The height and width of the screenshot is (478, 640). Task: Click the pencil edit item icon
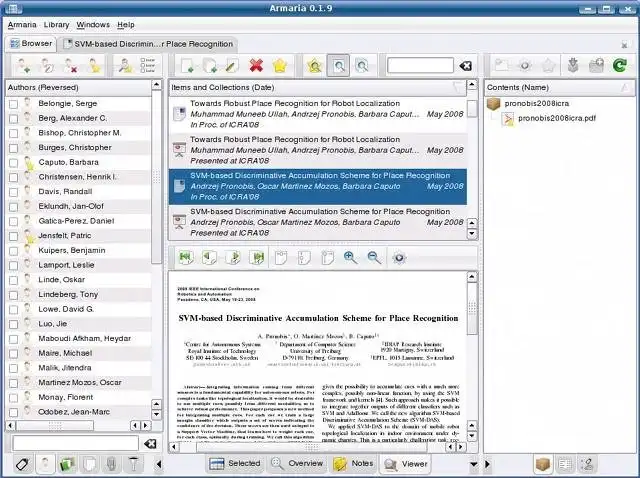tap(232, 65)
